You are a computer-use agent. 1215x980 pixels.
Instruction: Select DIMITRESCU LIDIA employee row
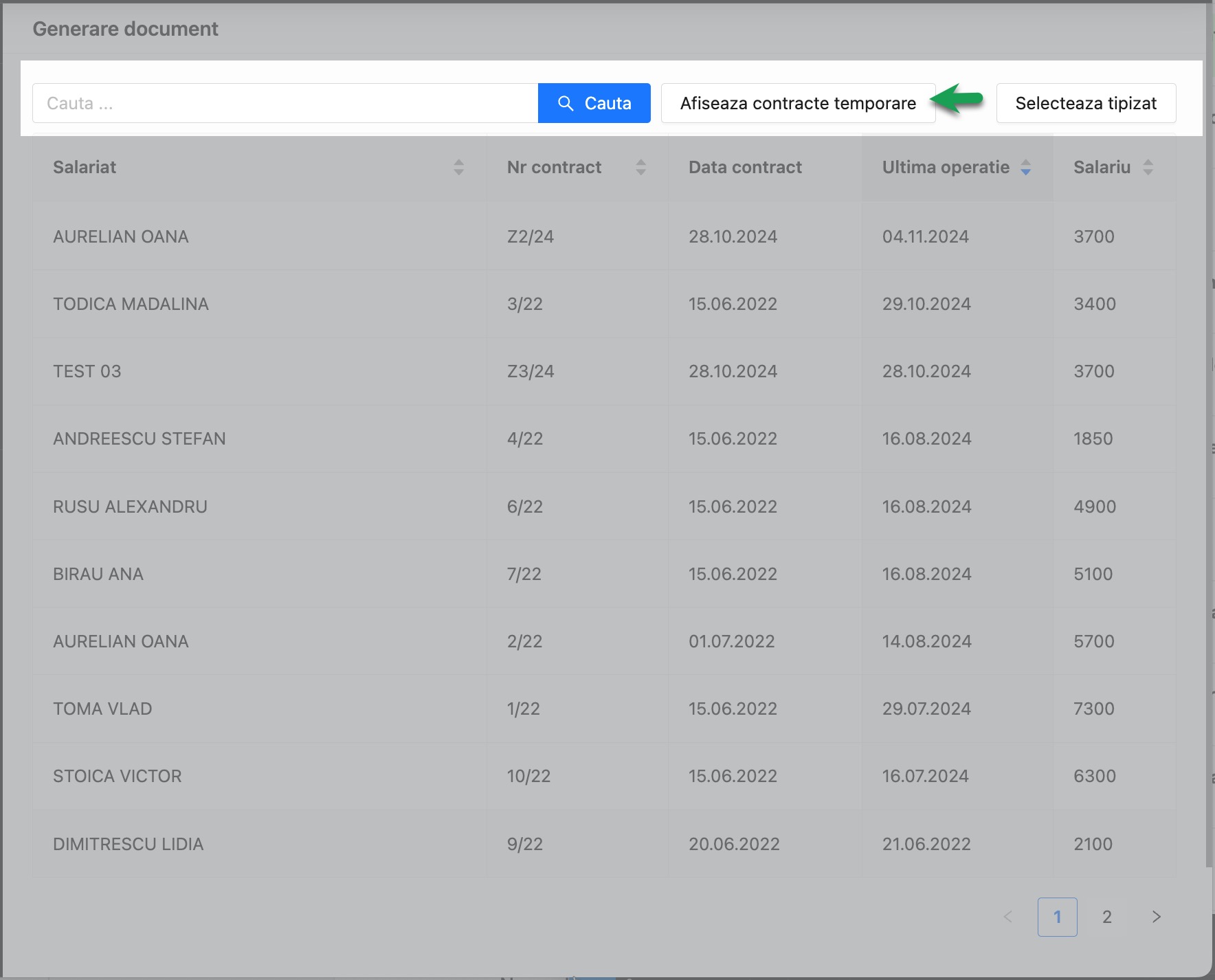pos(604,844)
